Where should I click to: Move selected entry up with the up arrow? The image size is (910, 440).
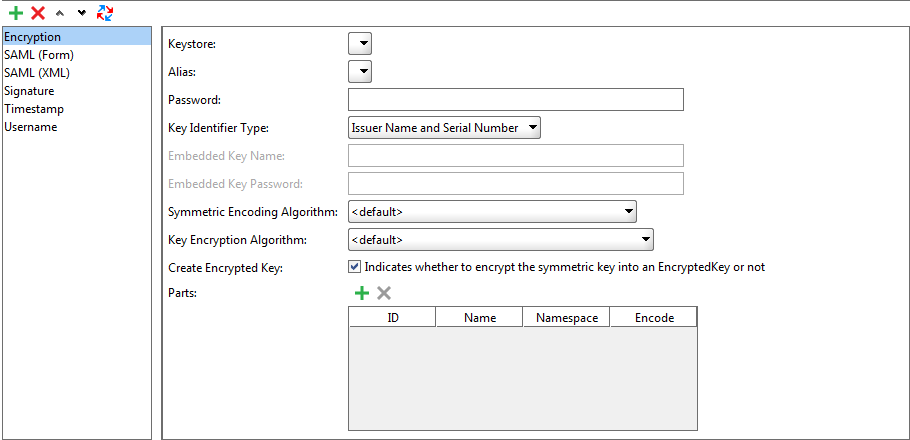point(59,13)
